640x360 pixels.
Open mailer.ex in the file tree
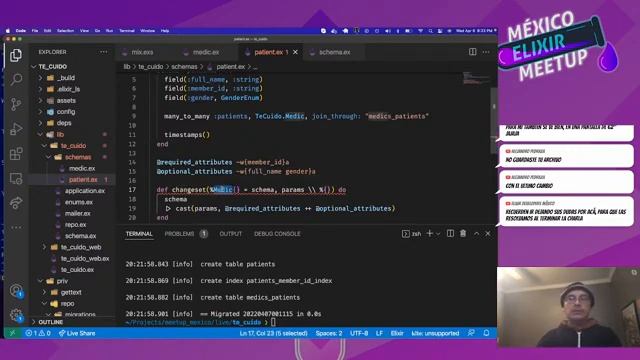[78, 213]
